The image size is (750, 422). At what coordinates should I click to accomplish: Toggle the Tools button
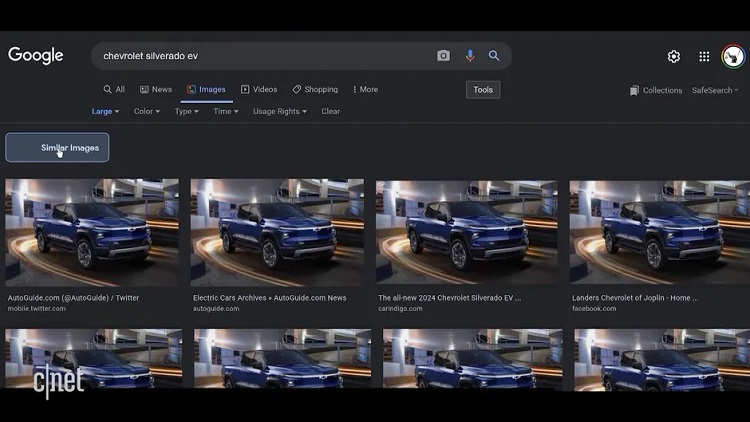coord(483,89)
